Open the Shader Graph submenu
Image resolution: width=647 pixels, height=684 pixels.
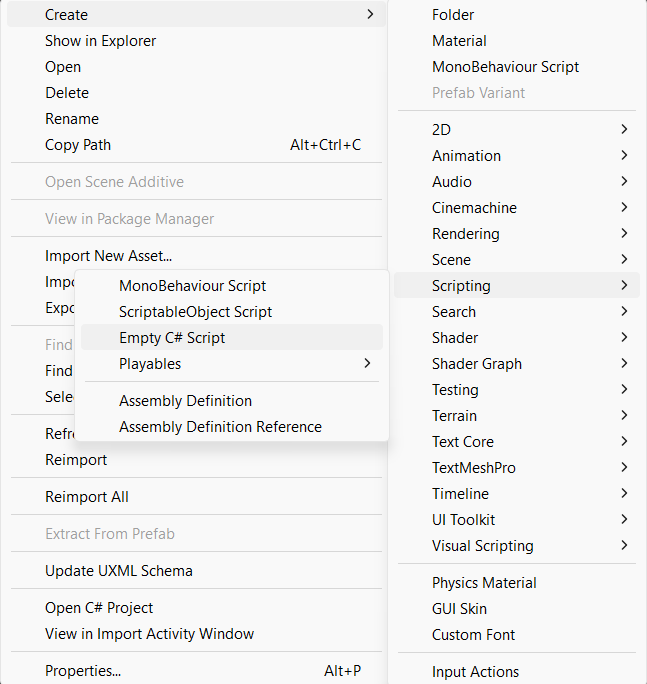click(x=517, y=363)
